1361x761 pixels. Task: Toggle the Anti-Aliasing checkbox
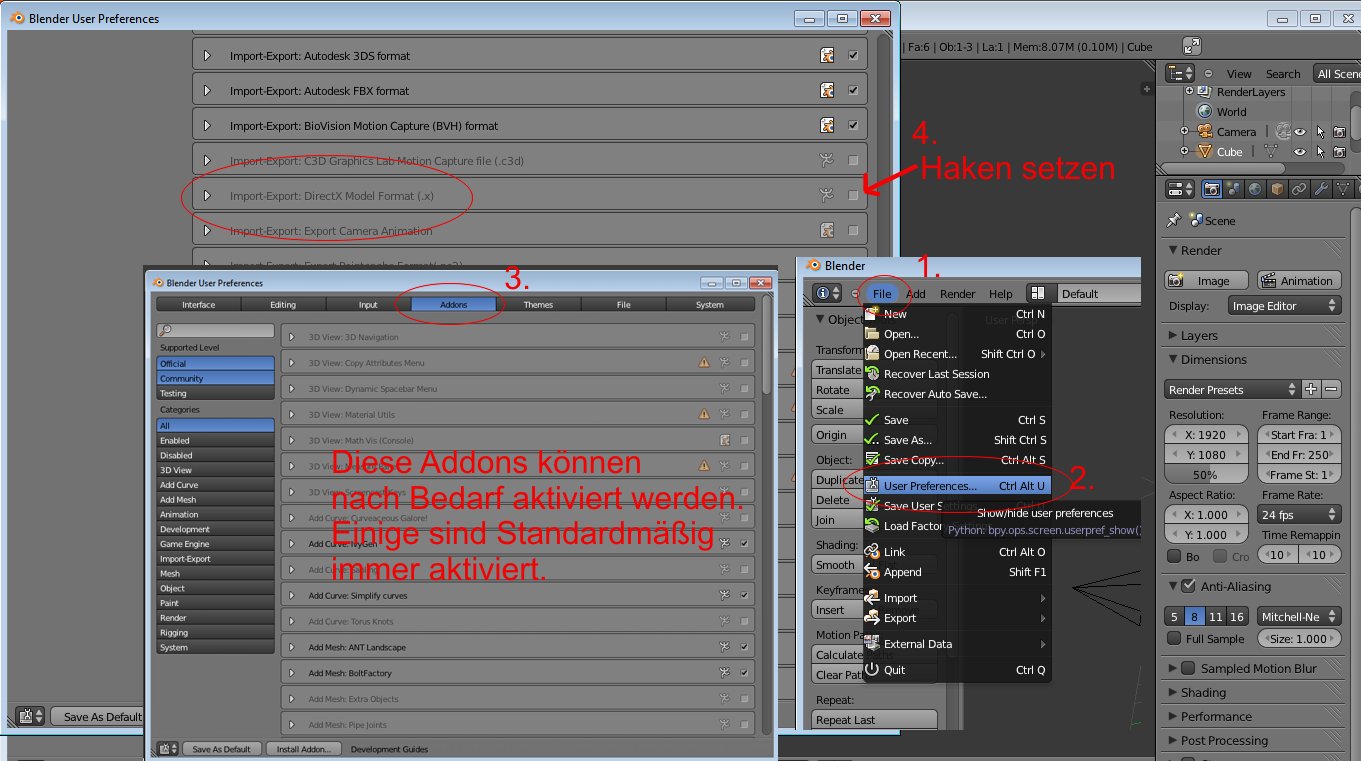[1188, 586]
